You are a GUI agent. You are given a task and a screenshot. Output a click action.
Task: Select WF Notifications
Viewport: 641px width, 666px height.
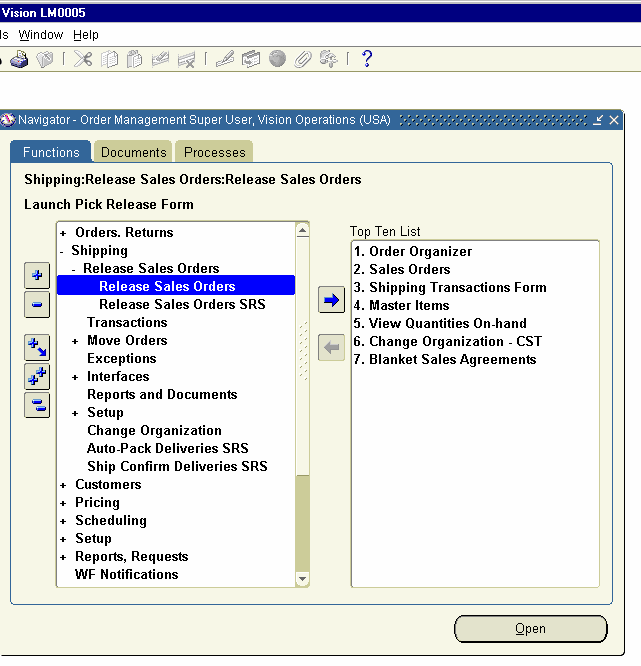click(x=127, y=575)
